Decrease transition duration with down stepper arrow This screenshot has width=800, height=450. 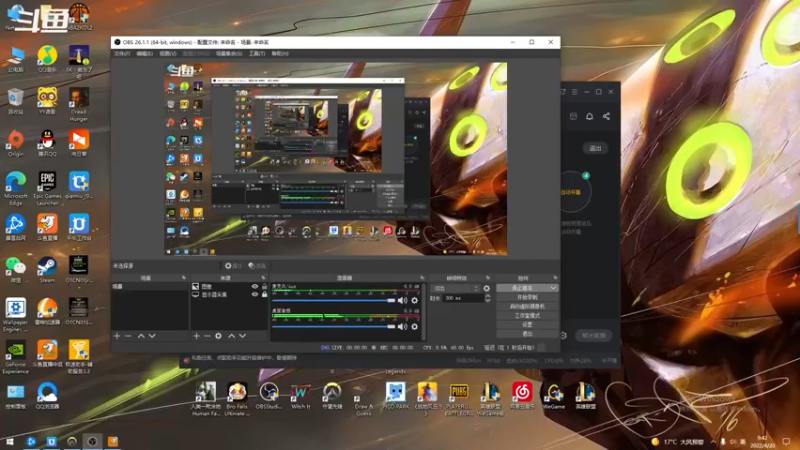488,300
